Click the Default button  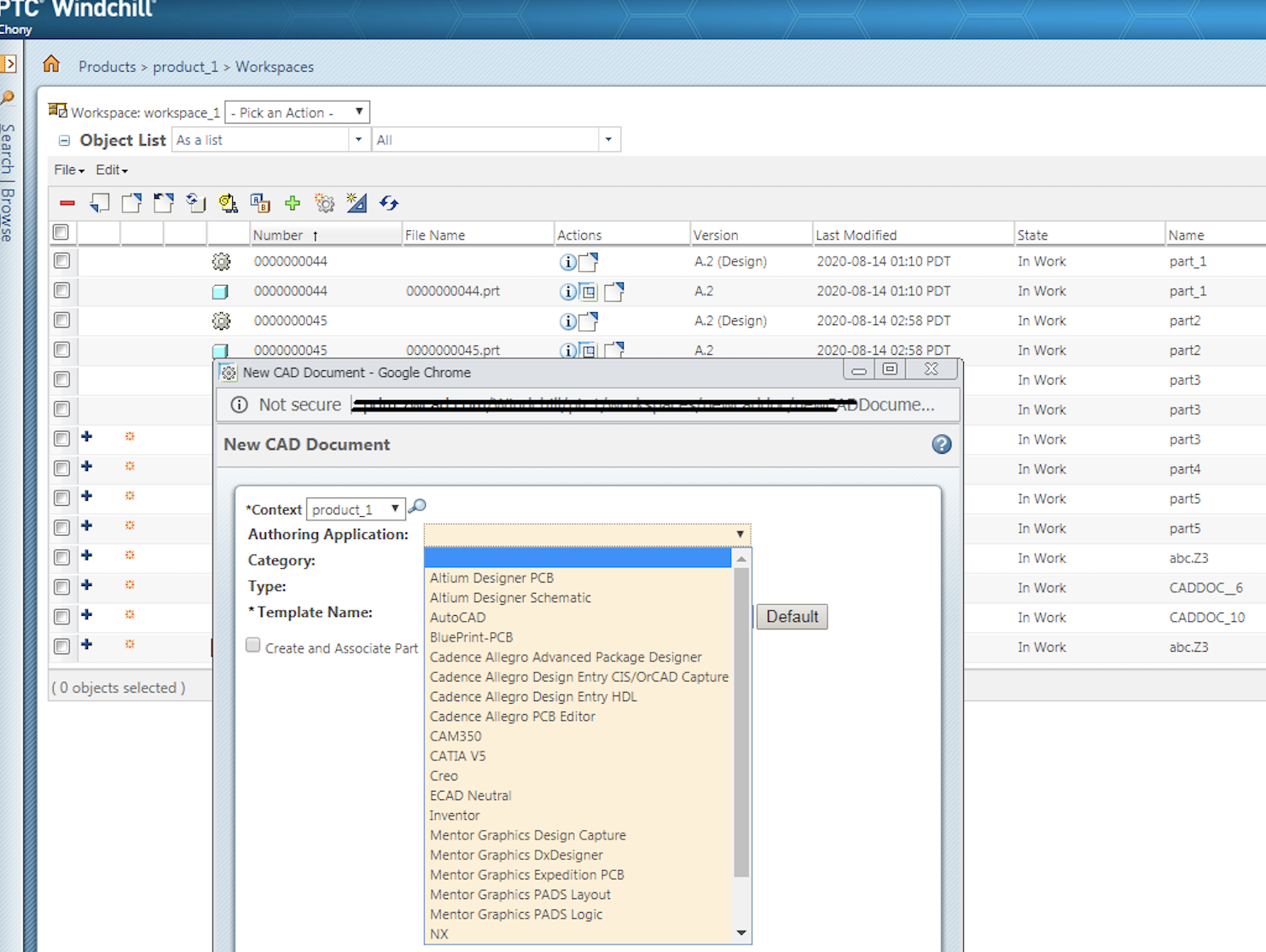click(x=791, y=616)
